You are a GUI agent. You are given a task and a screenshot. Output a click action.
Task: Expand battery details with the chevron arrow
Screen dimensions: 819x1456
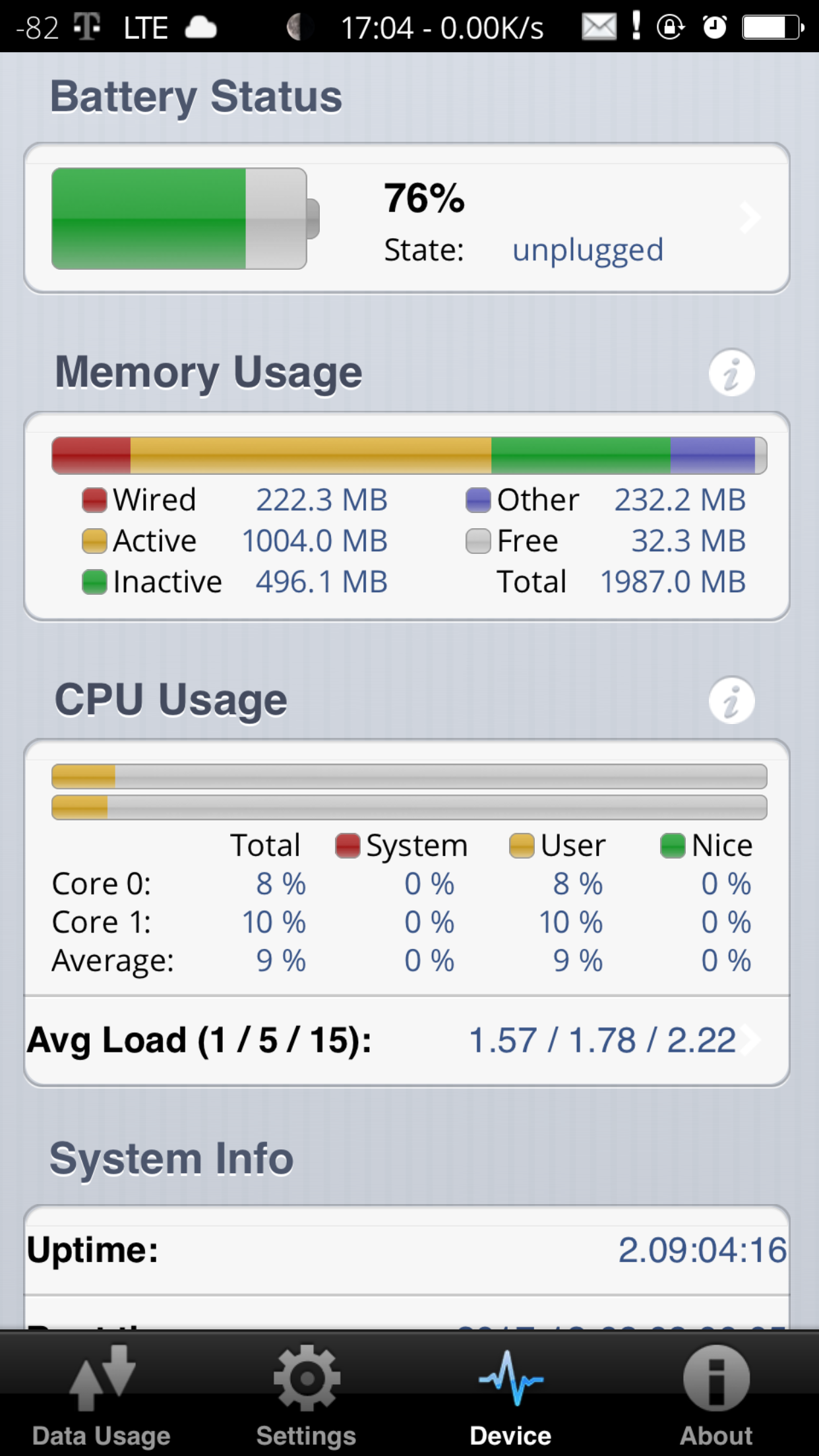pyautogui.click(x=749, y=218)
